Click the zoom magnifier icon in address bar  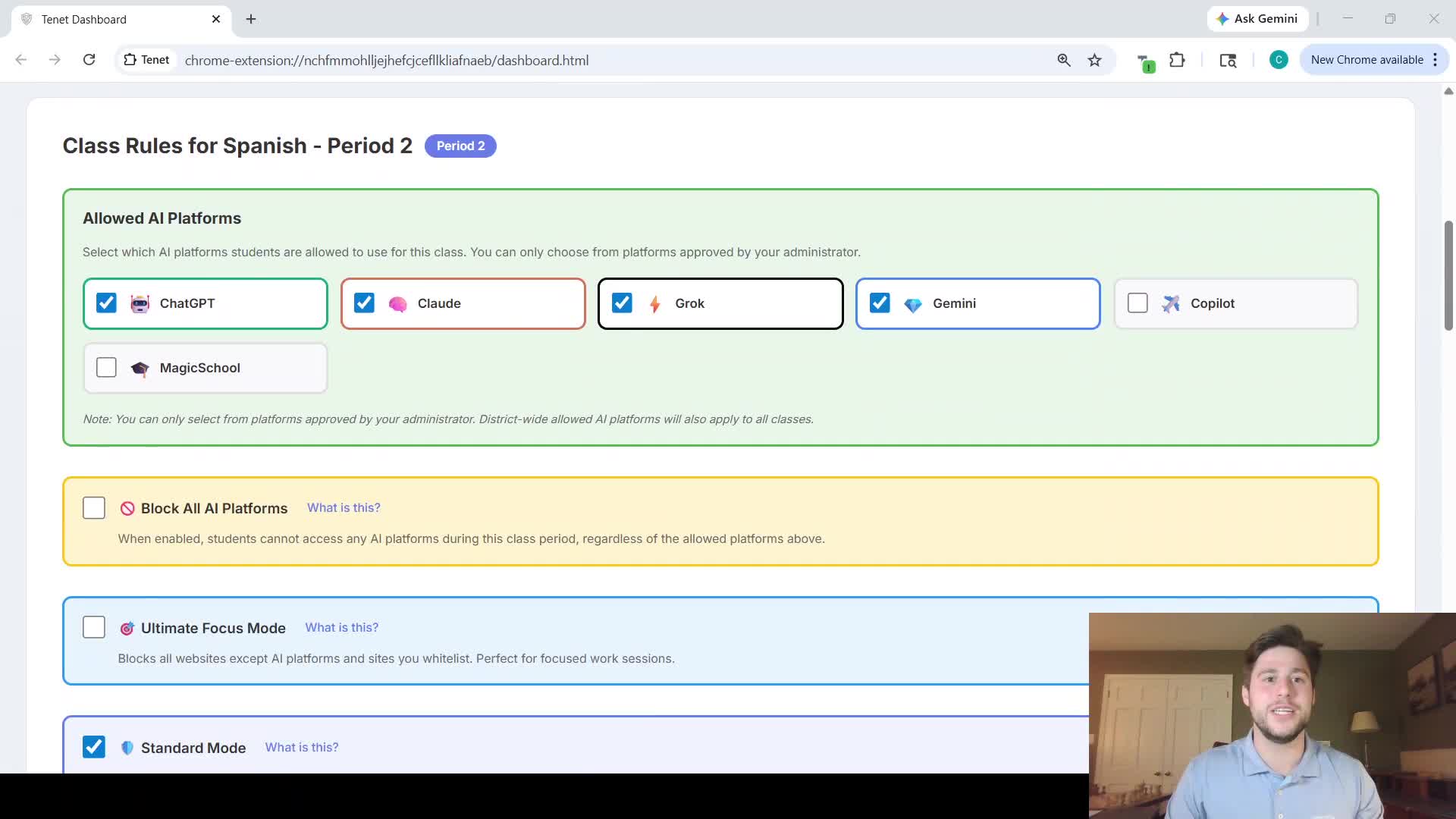1064,60
